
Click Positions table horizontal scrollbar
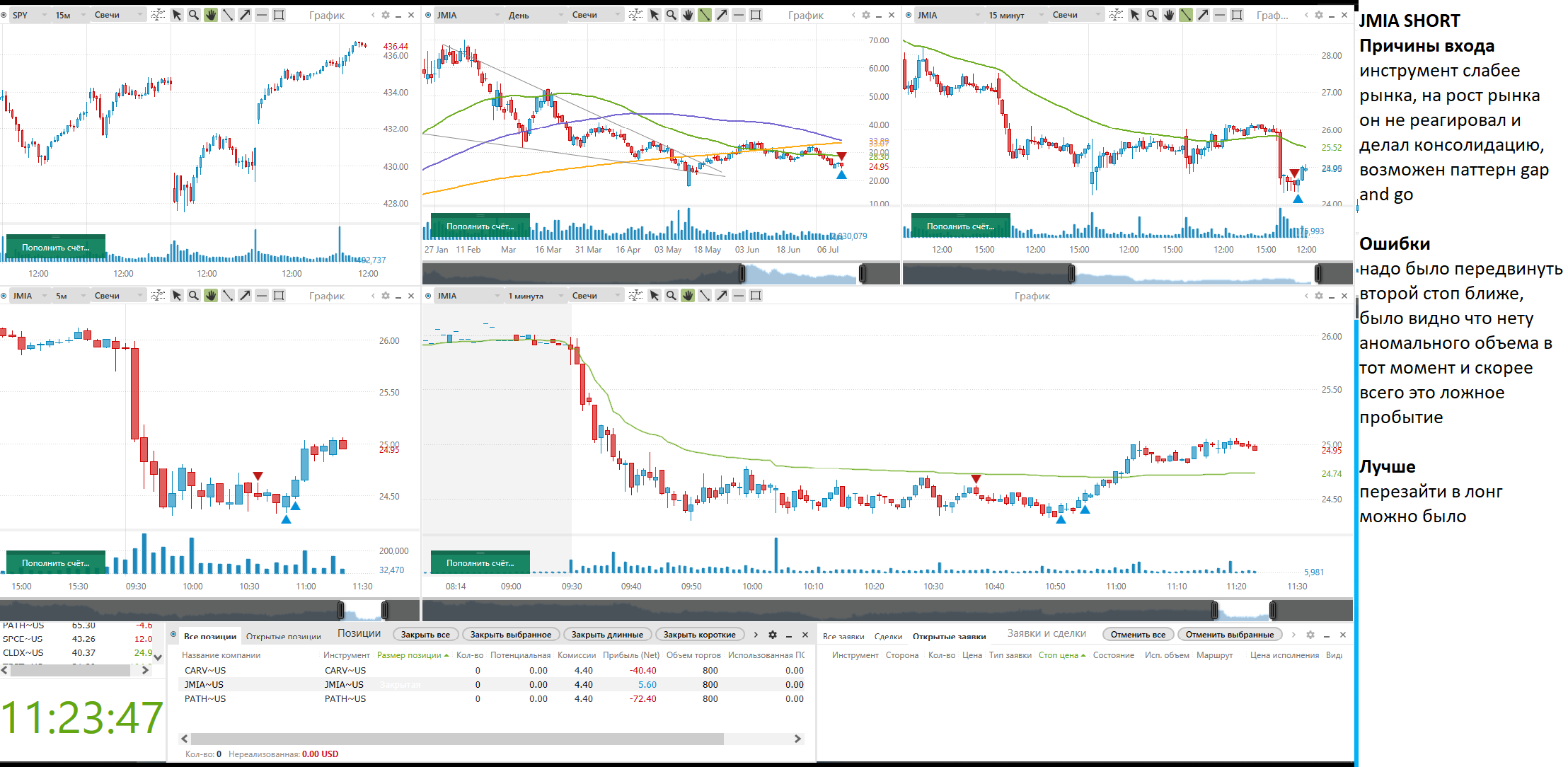[457, 739]
